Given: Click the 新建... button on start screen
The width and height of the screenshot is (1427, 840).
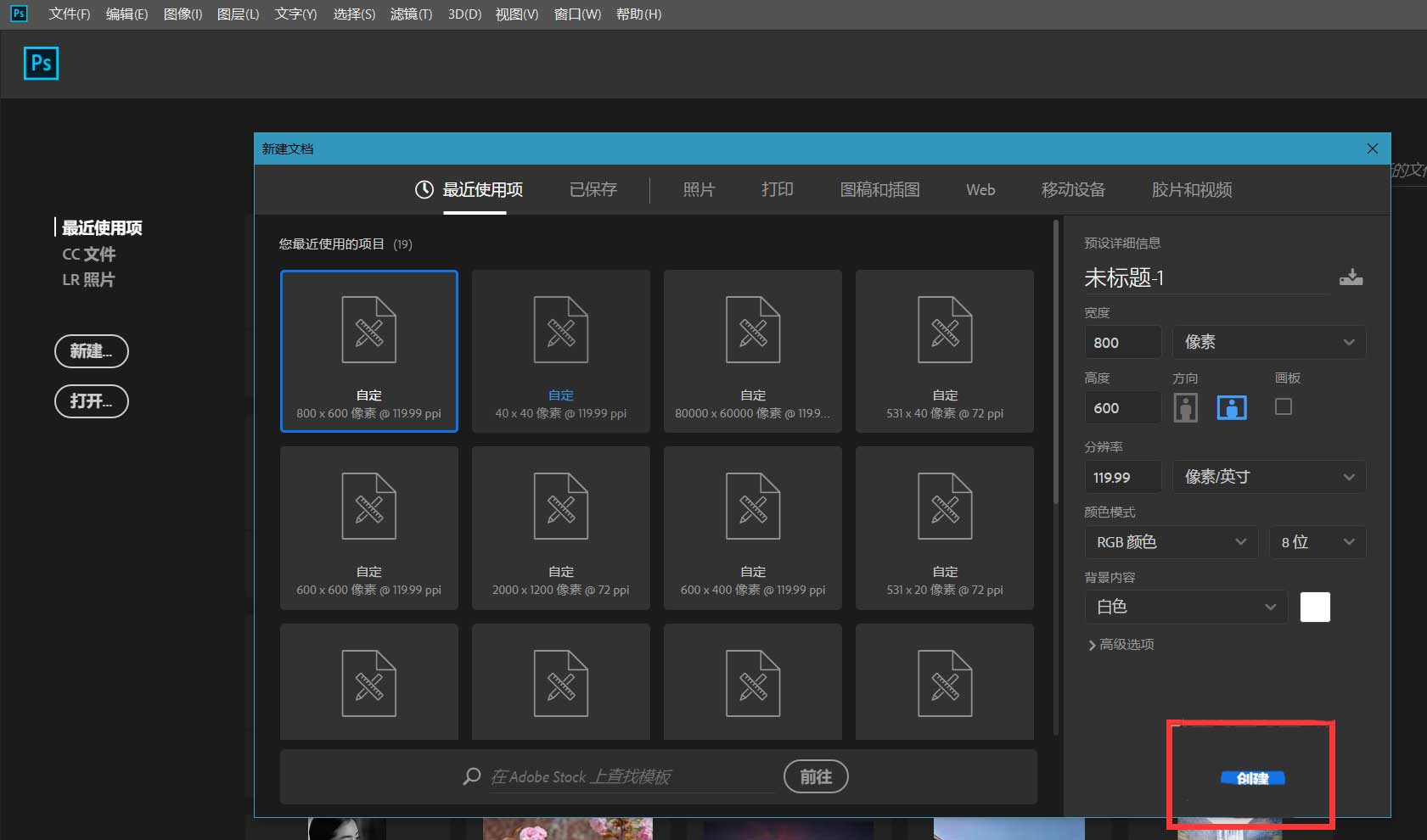Looking at the screenshot, I should click(x=91, y=351).
